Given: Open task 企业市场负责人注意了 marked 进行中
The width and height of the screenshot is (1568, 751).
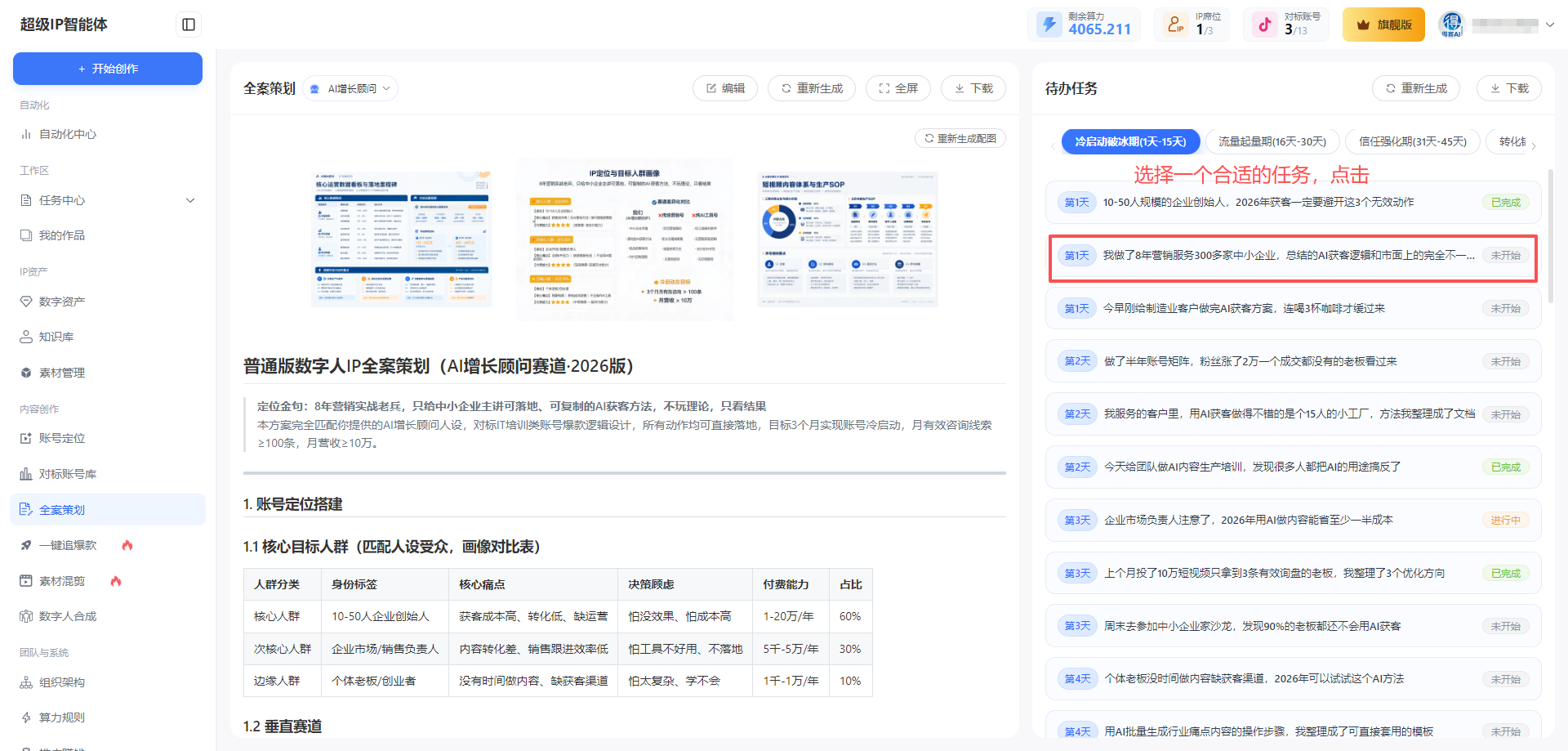Looking at the screenshot, I should (x=1293, y=520).
